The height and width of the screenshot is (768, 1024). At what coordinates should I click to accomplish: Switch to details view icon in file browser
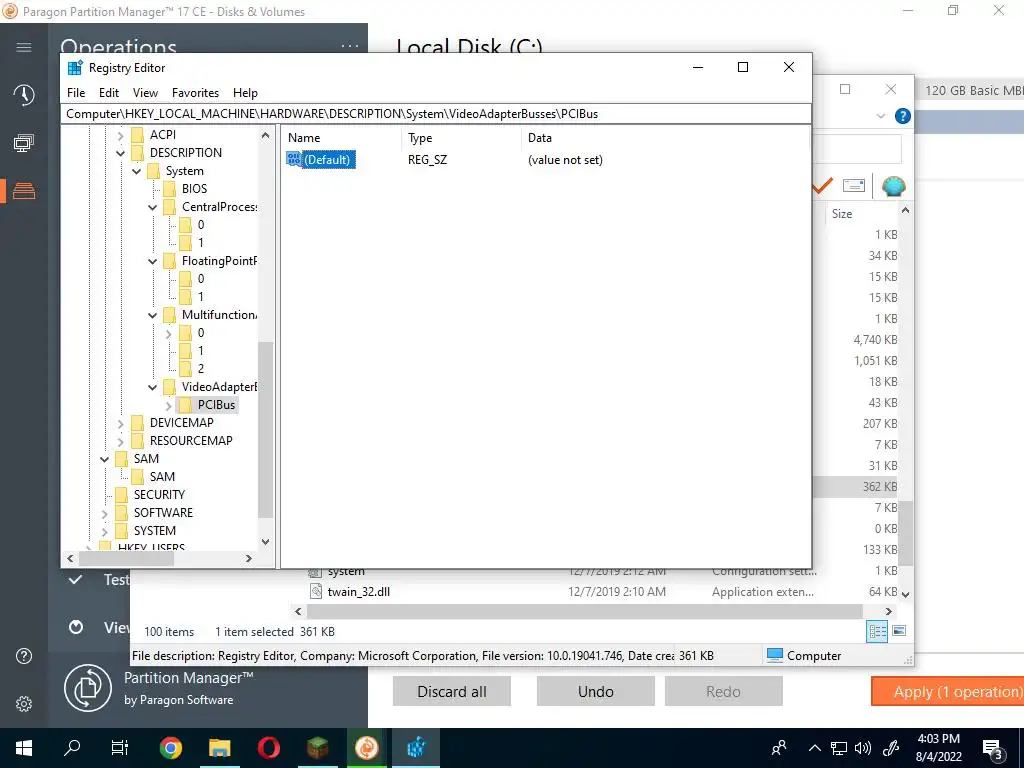tap(877, 631)
